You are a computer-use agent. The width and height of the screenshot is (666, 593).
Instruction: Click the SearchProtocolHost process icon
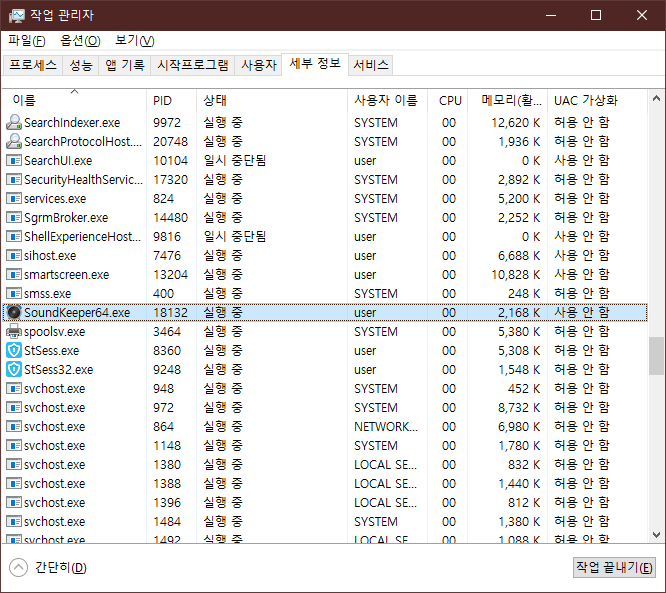[14, 141]
